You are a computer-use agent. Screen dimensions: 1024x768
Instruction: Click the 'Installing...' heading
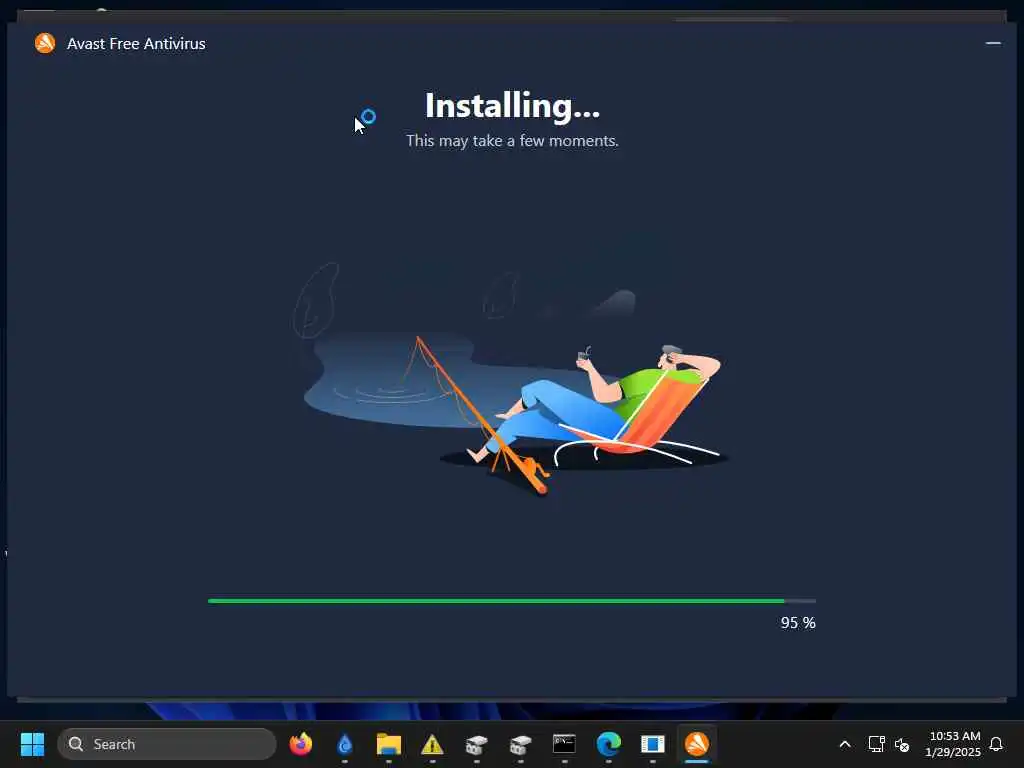coord(512,106)
